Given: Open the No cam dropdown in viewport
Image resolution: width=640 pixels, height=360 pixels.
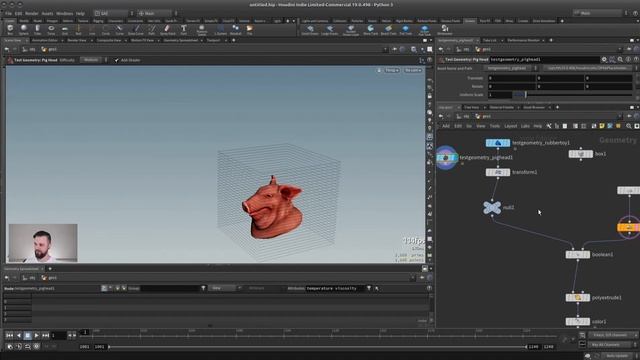Looking at the screenshot, I should pos(413,70).
